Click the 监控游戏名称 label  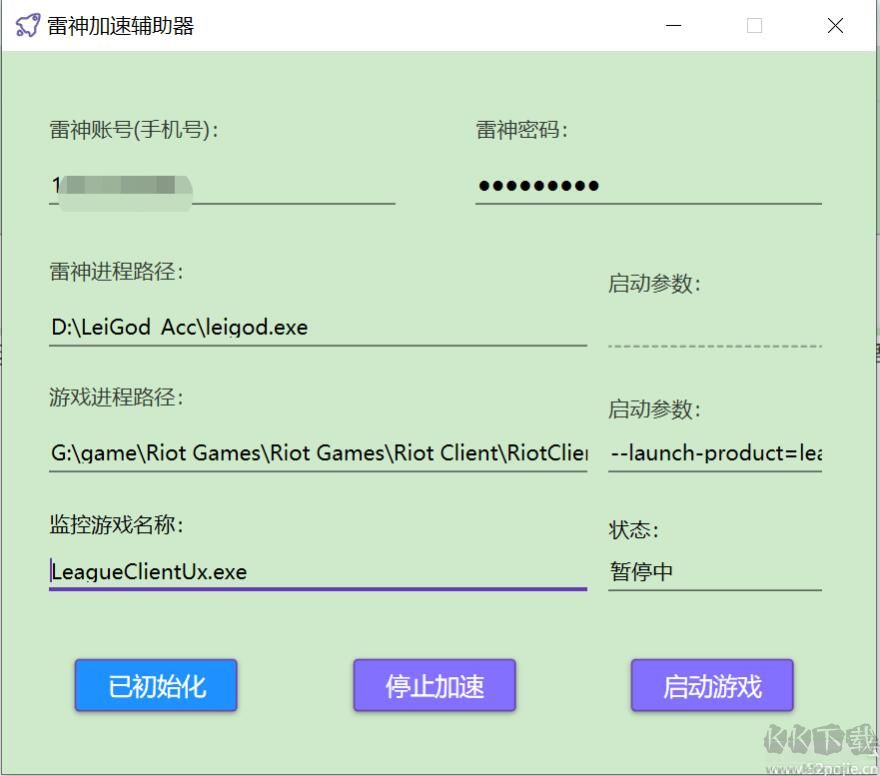click(x=117, y=525)
